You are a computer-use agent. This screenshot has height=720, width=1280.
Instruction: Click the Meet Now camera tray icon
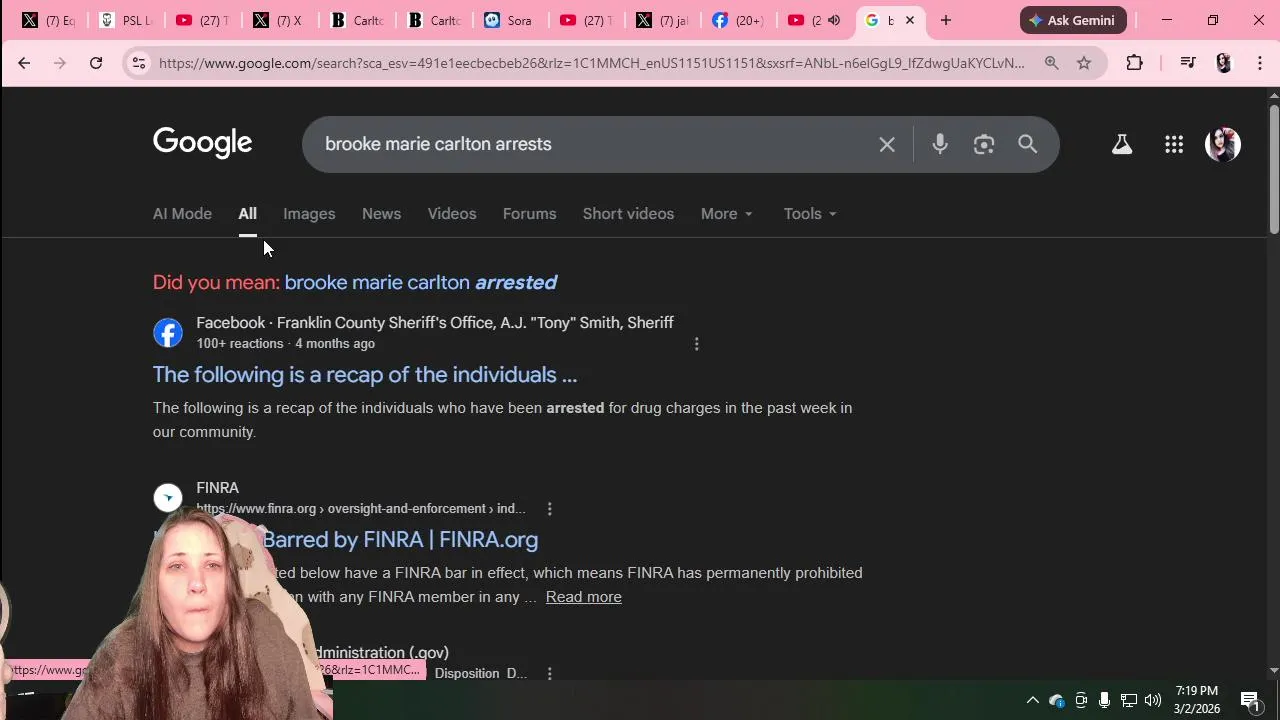[1081, 700]
